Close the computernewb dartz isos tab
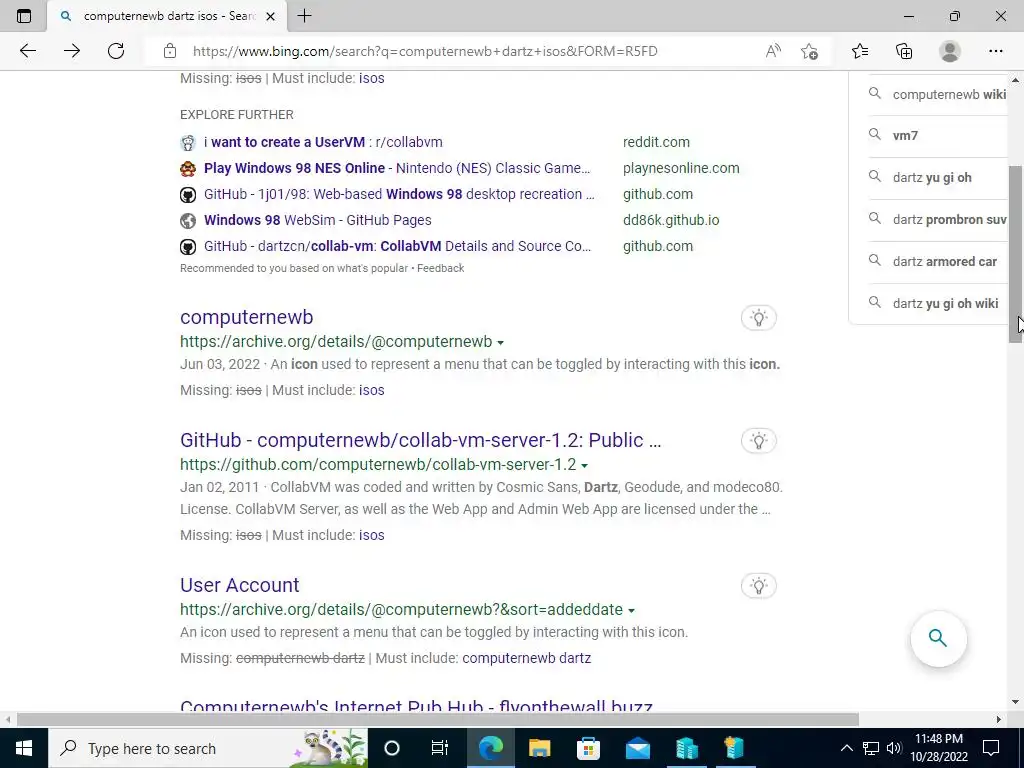The height and width of the screenshot is (768, 1024). pyautogui.click(x=270, y=16)
